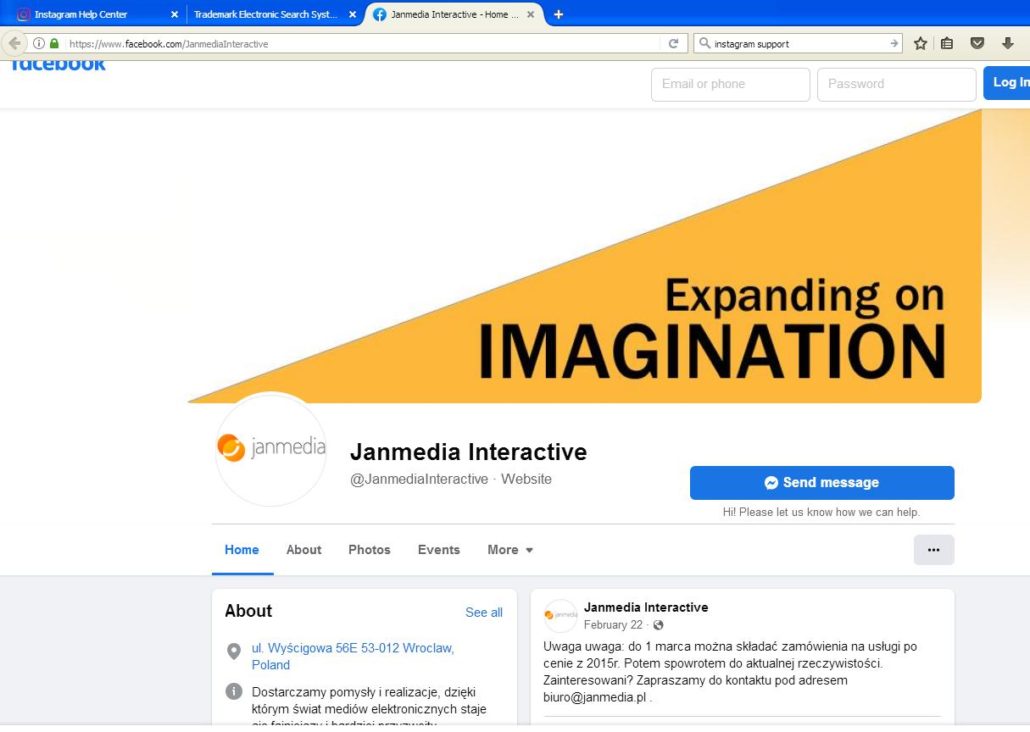Select the Janmedia Interactive browser tab
The image size is (1030, 732).
point(453,14)
